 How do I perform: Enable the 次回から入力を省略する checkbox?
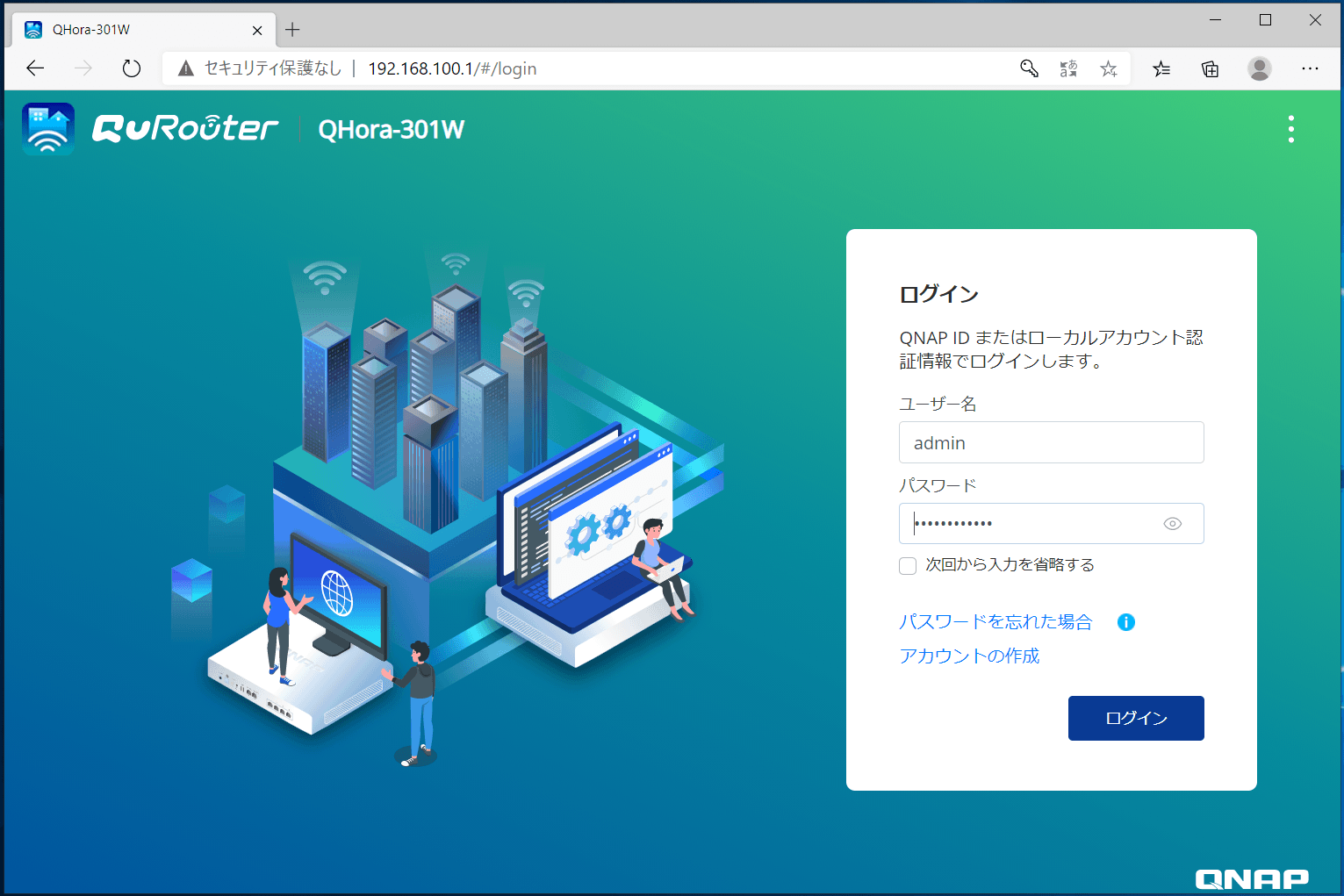[x=908, y=566]
